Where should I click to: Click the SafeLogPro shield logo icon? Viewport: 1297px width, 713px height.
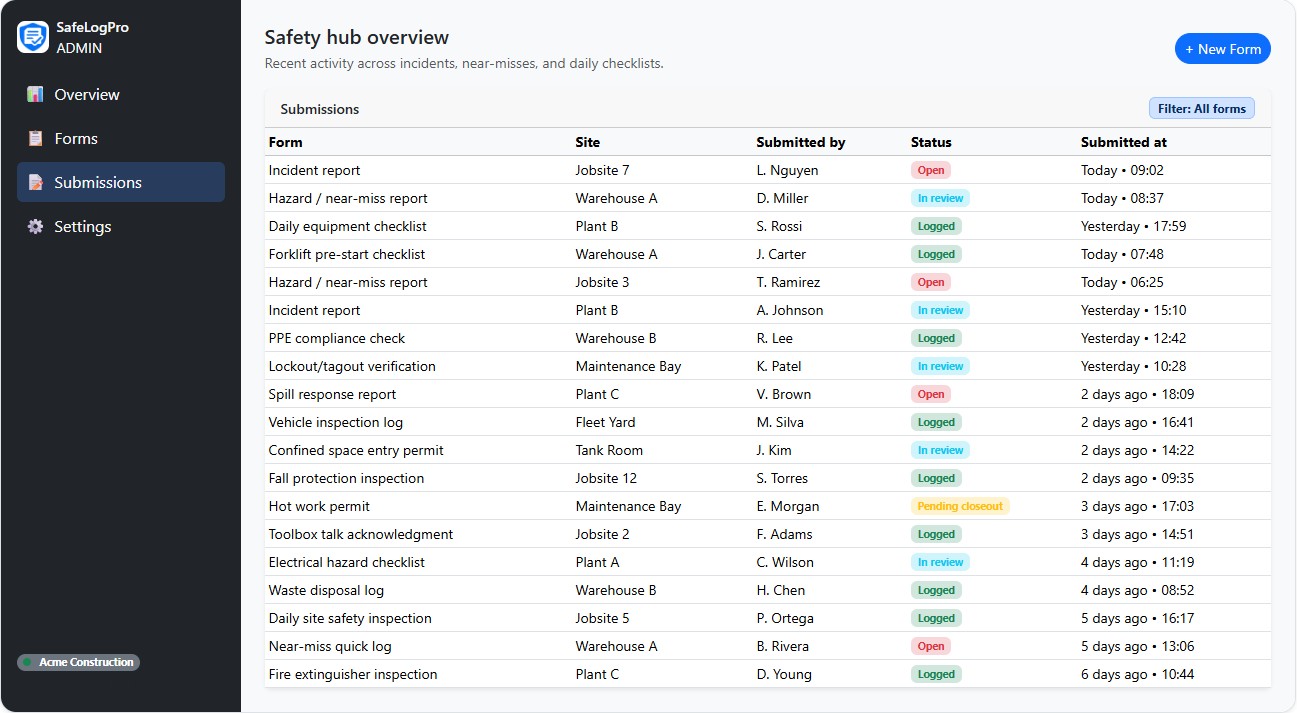[31, 37]
